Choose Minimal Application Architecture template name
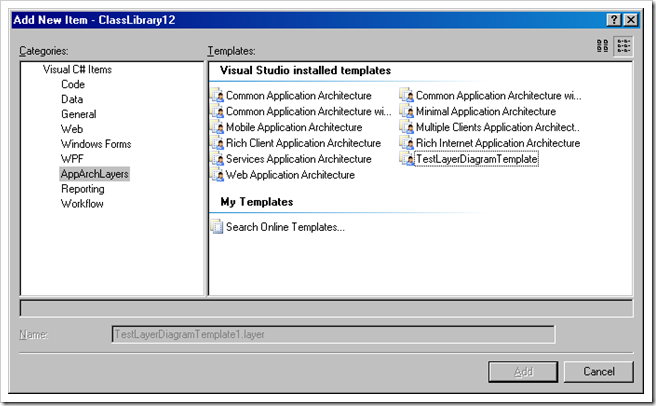Viewport: 656px width, 406px height. coord(486,111)
